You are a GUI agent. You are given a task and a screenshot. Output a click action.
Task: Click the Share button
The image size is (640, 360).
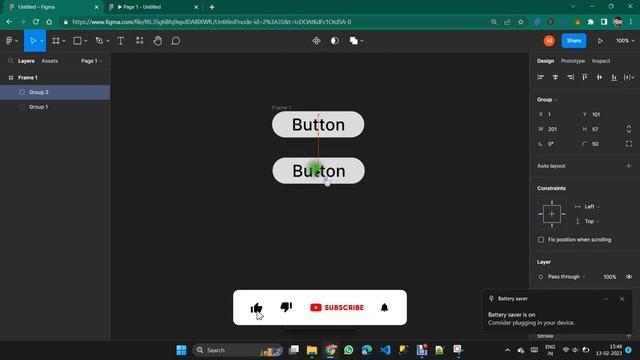pos(574,41)
